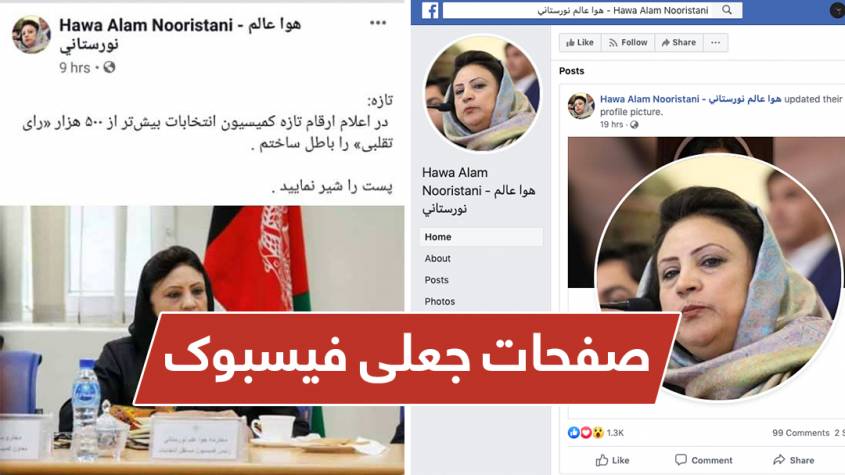Click the globe privacy icon beside 9 hrs

pos(109,67)
